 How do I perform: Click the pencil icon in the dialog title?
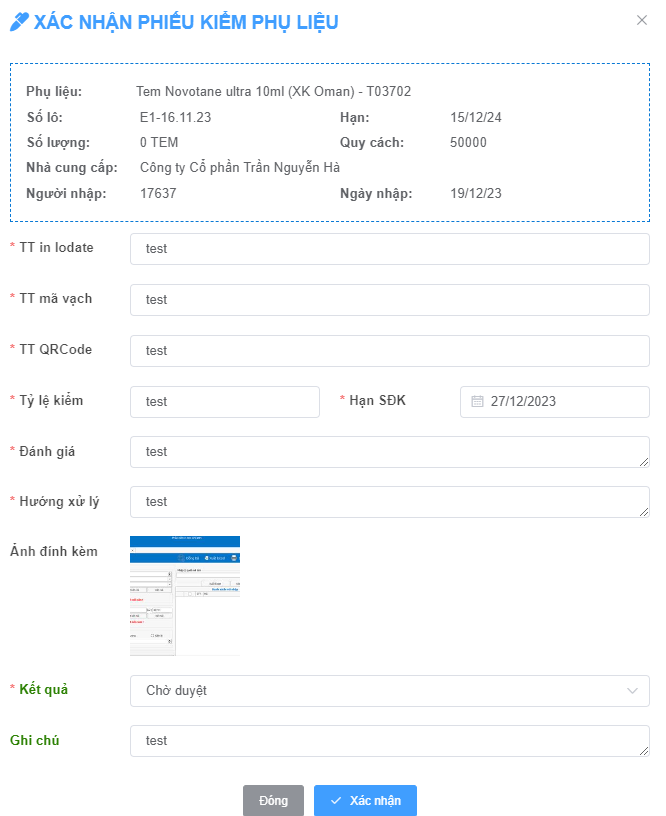(x=19, y=21)
